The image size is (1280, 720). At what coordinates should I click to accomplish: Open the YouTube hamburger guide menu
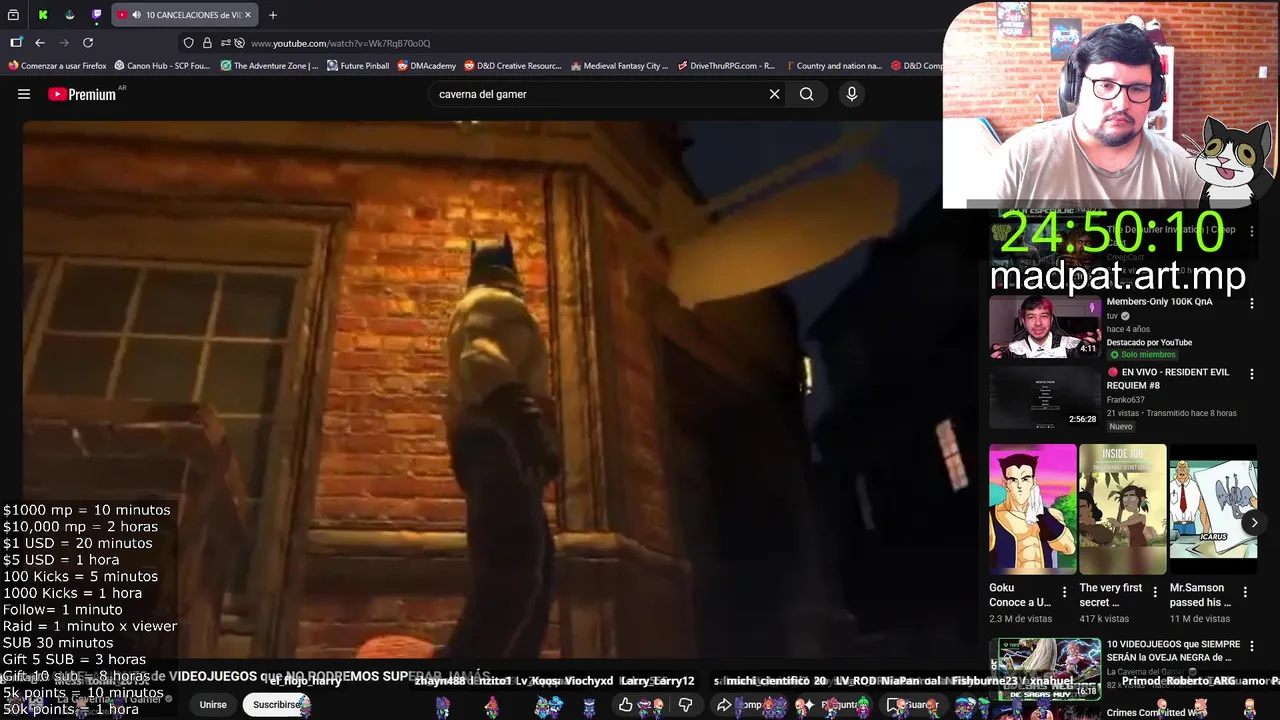point(24,94)
